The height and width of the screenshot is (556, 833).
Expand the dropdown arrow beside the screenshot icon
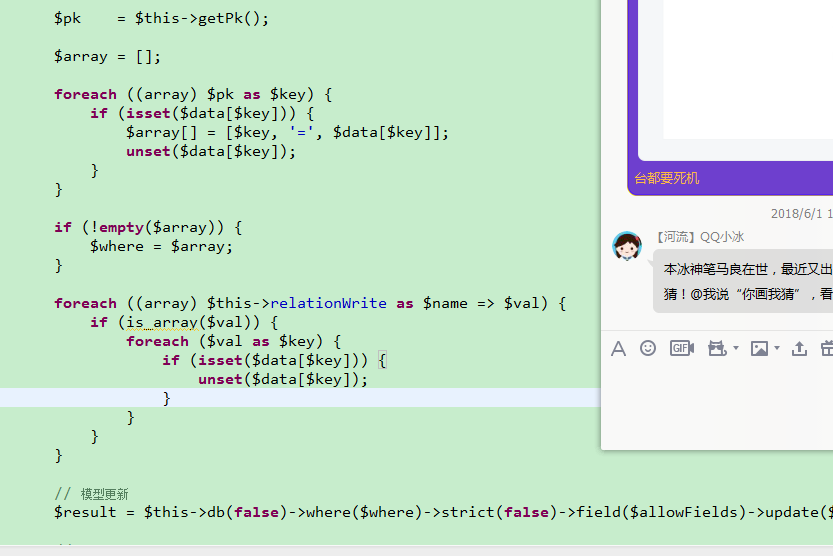point(736,348)
